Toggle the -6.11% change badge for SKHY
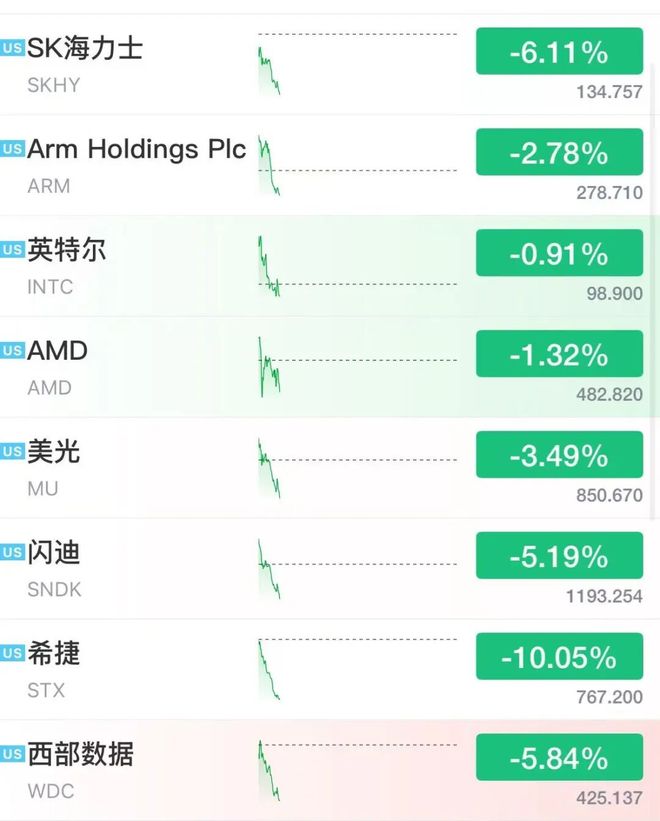 click(559, 51)
